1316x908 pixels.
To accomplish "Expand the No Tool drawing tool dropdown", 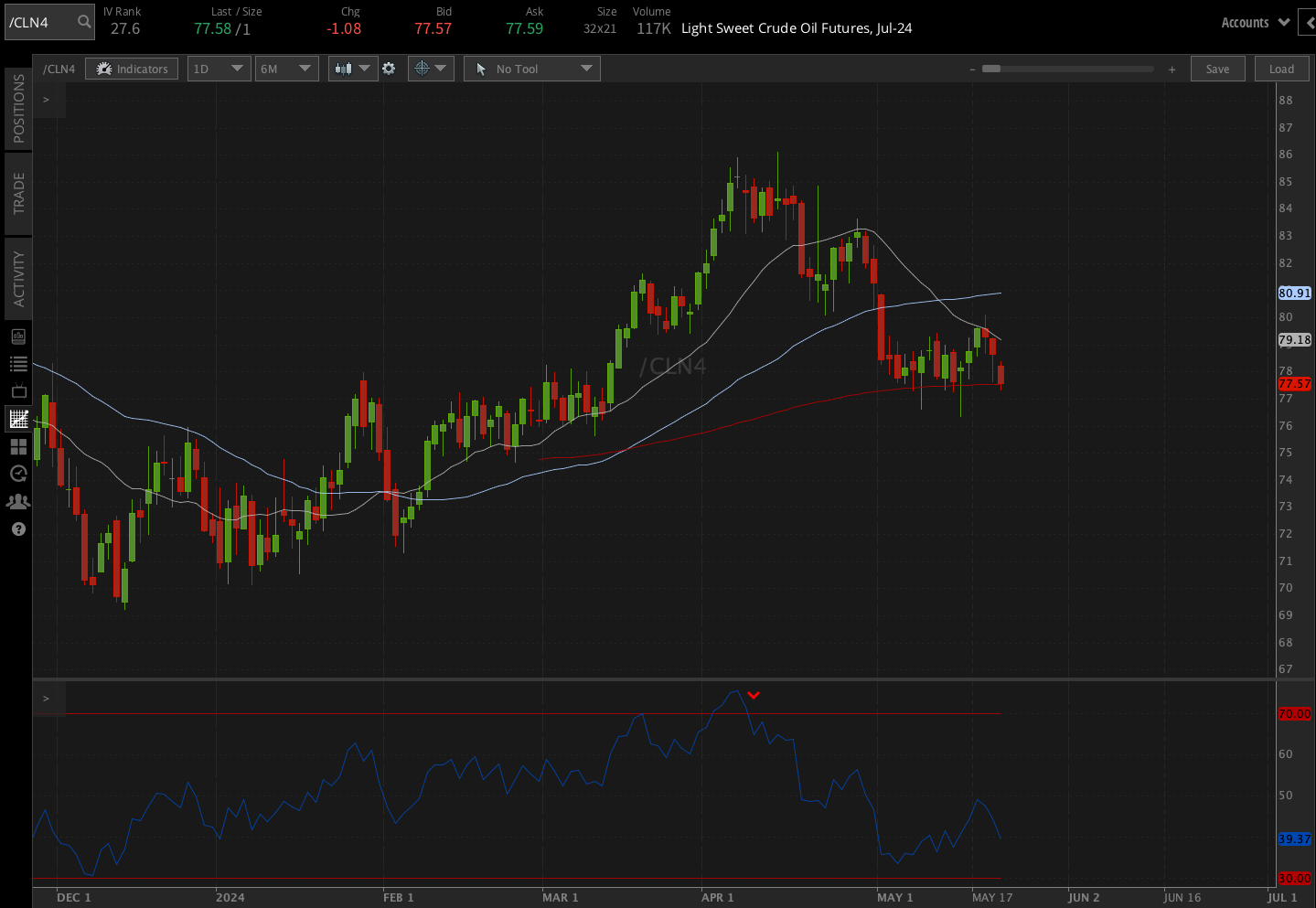I will coord(532,69).
